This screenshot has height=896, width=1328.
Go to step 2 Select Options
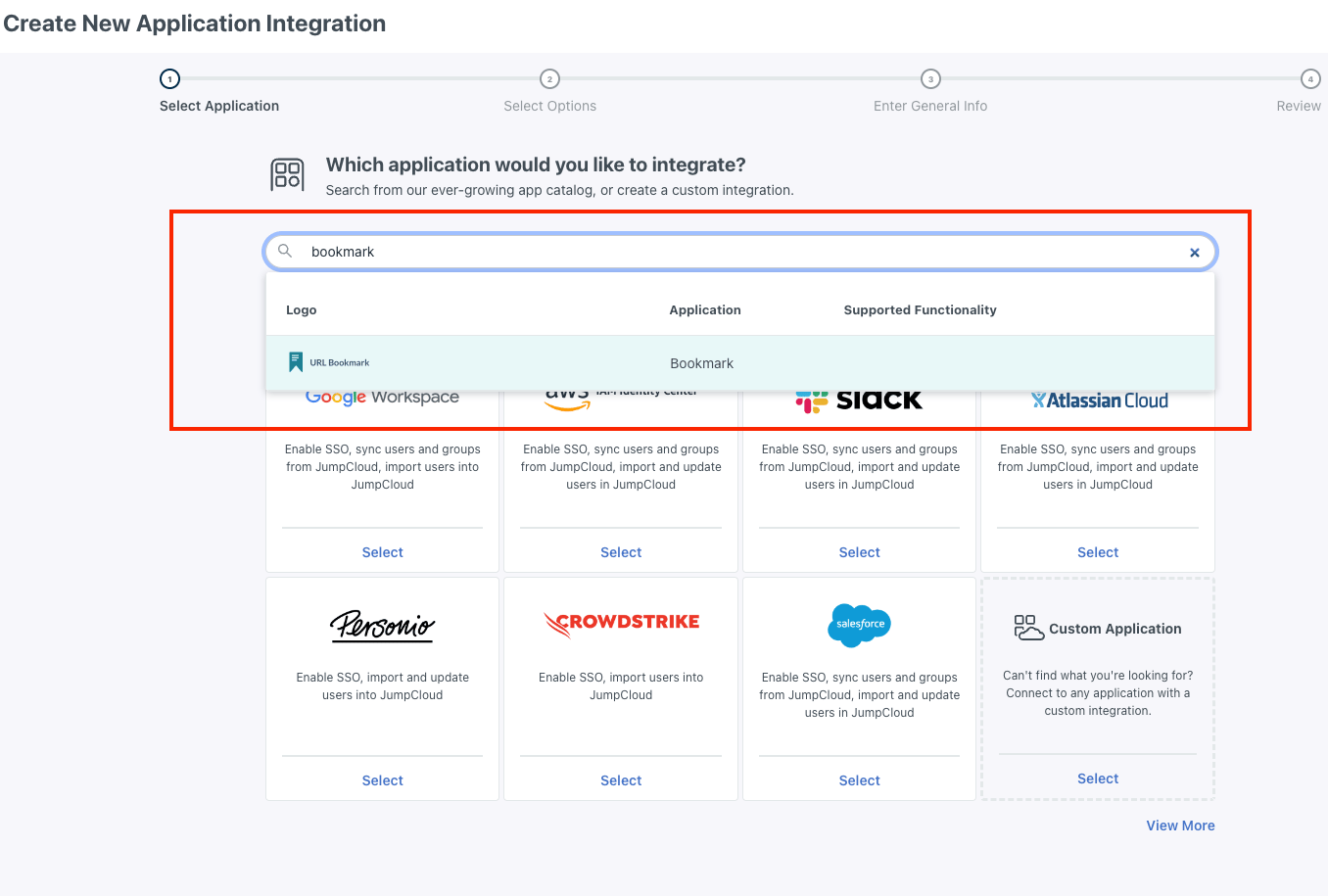coord(549,79)
